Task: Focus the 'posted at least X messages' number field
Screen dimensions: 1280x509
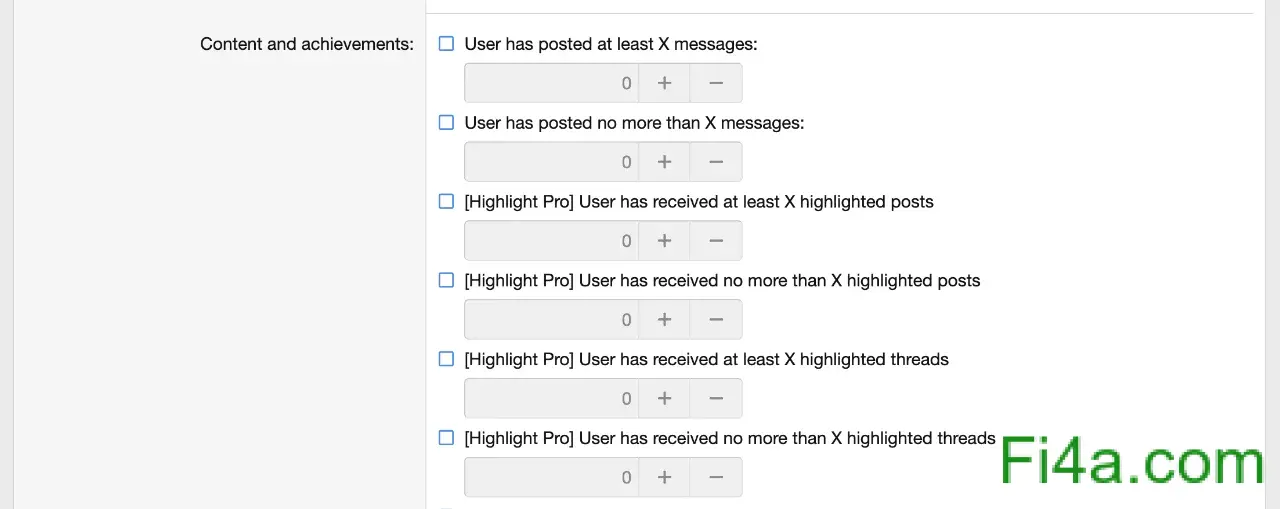Action: [x=551, y=83]
